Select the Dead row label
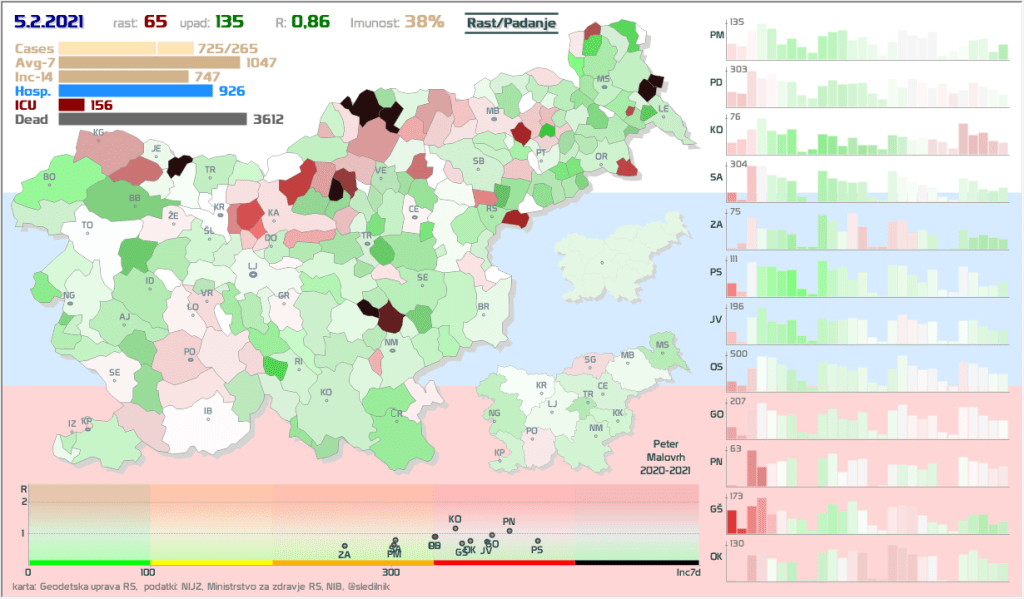This screenshot has height=599, width=1024. coord(32,119)
